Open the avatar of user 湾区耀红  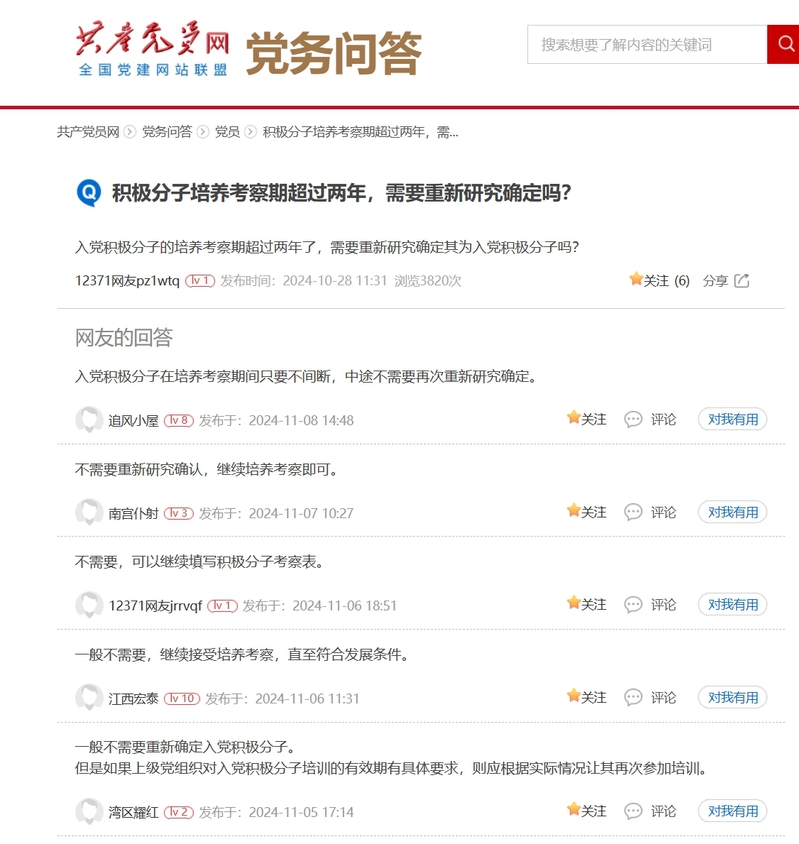[89, 811]
